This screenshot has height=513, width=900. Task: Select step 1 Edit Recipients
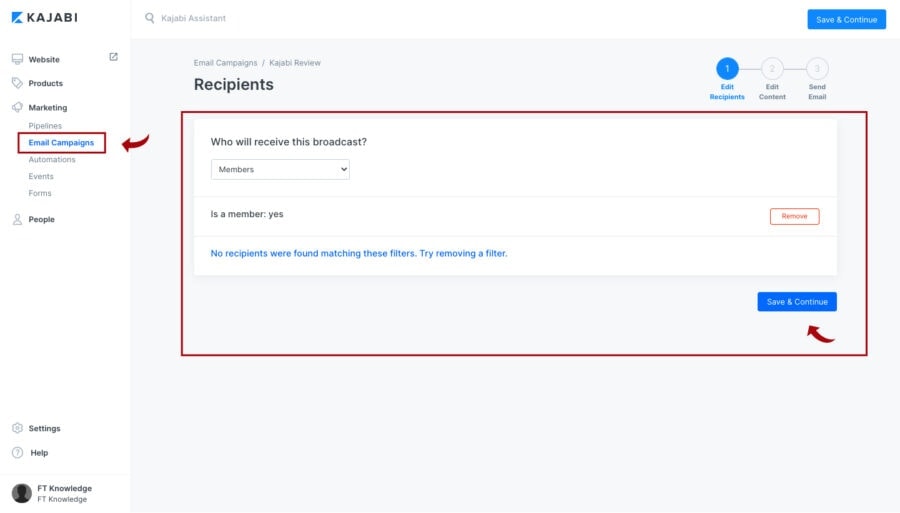727,79
